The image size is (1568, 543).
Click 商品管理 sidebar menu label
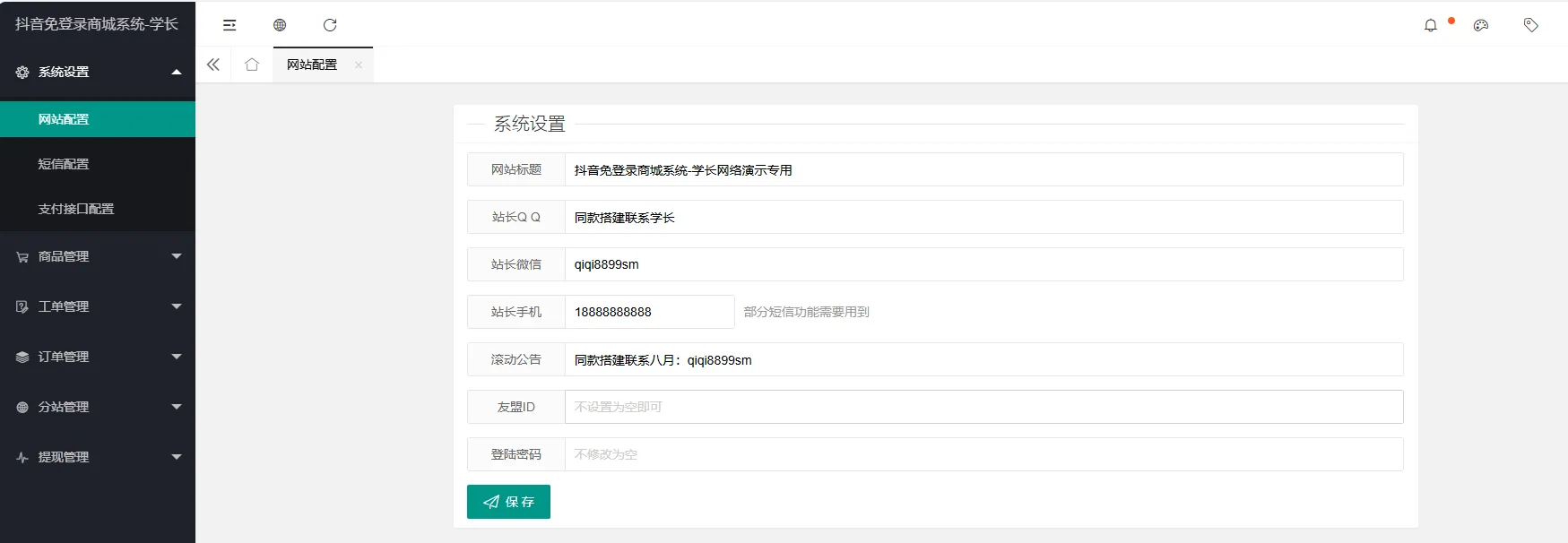point(64,256)
